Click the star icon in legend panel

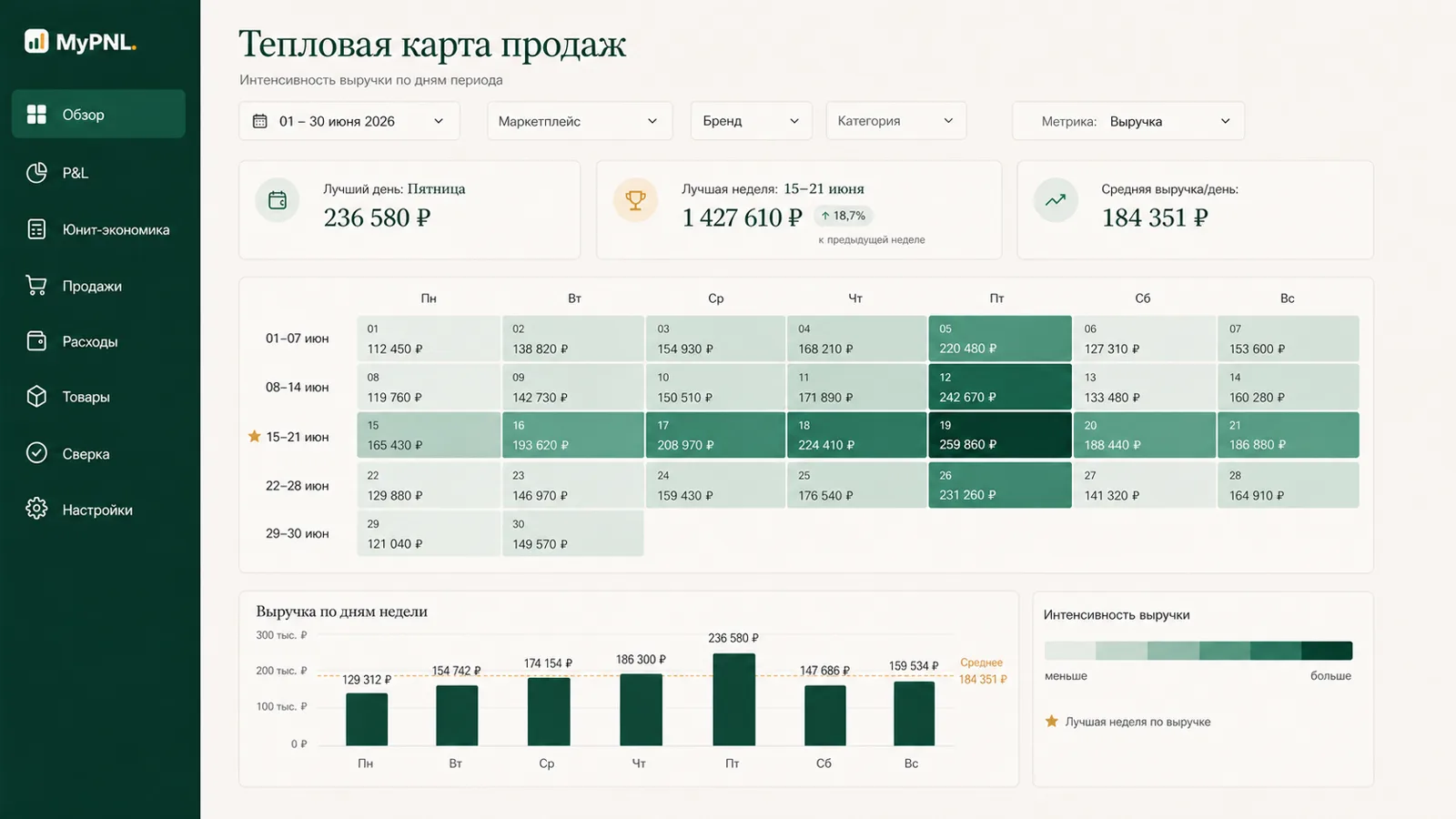pyautogui.click(x=1052, y=721)
